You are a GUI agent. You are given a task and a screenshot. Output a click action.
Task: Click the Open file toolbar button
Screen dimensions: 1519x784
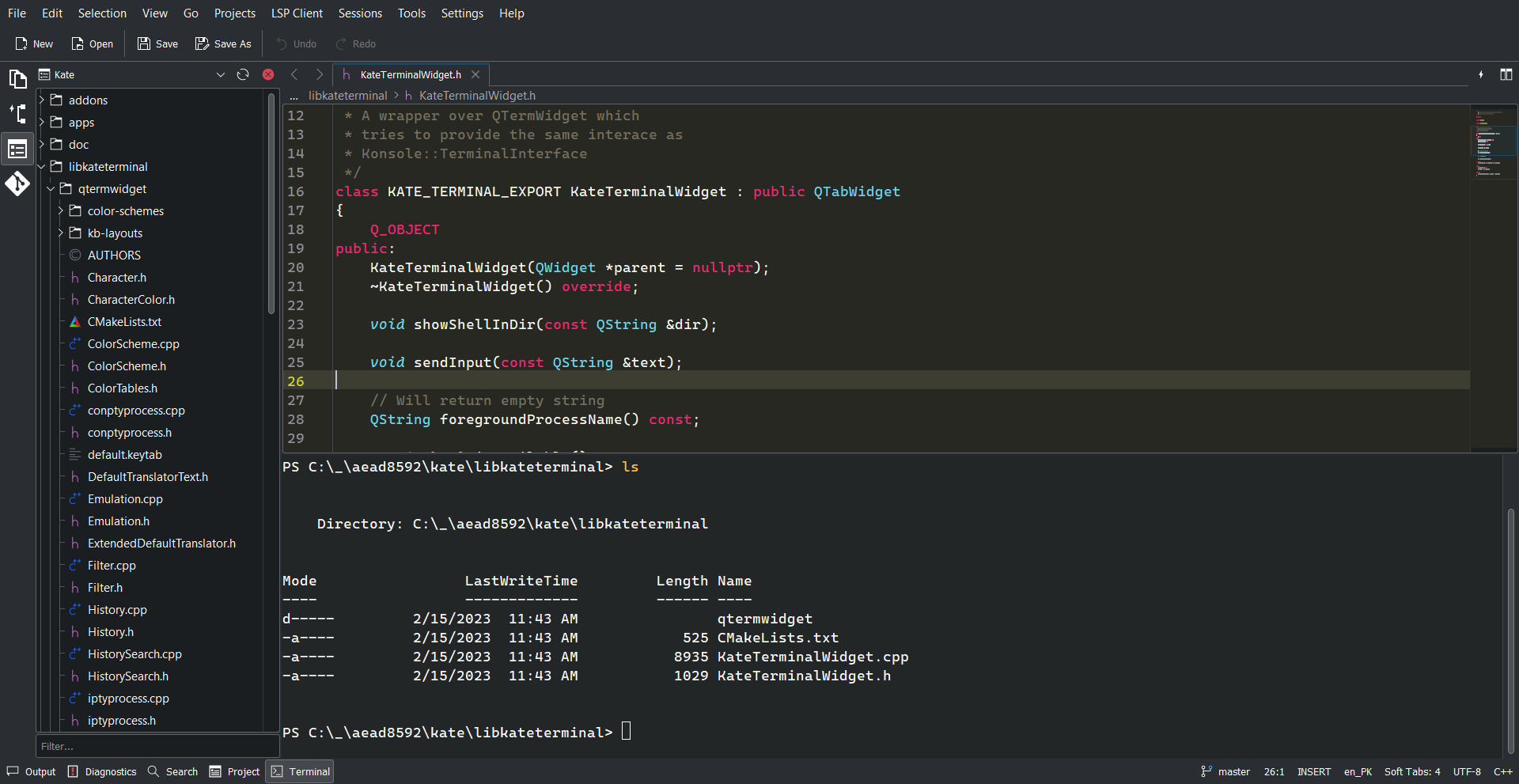coord(92,44)
